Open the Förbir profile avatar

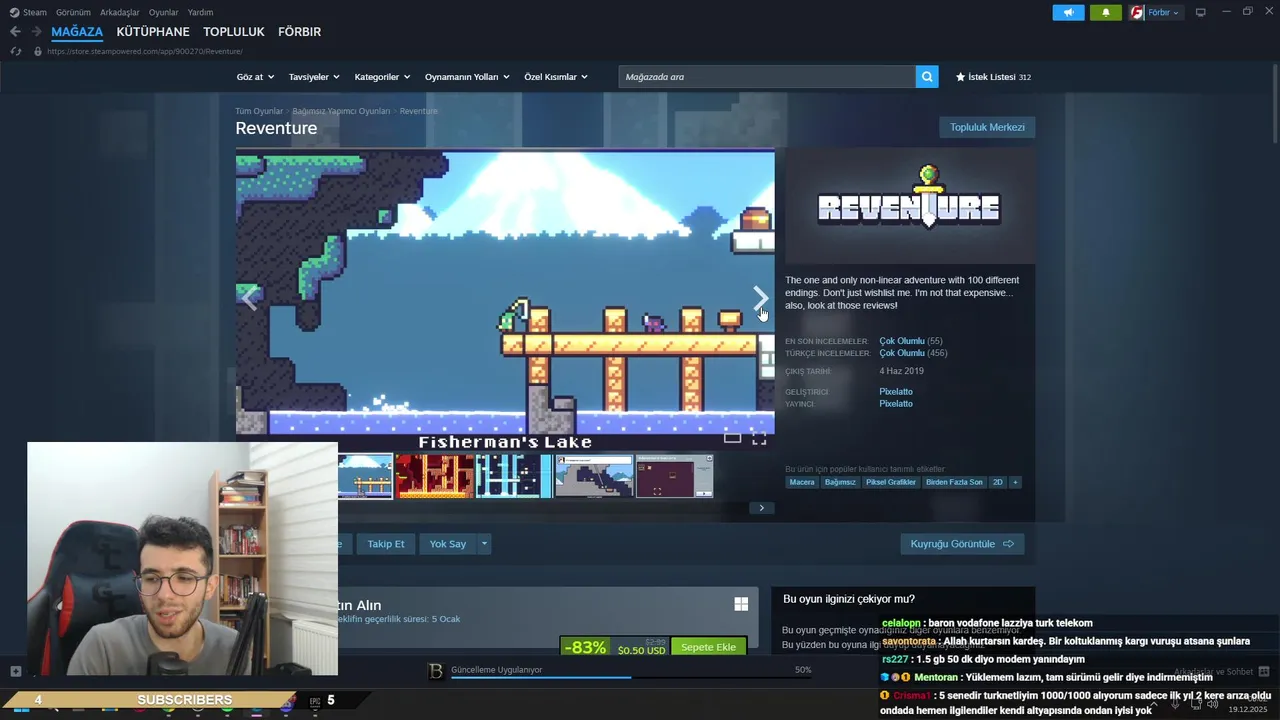1137,12
